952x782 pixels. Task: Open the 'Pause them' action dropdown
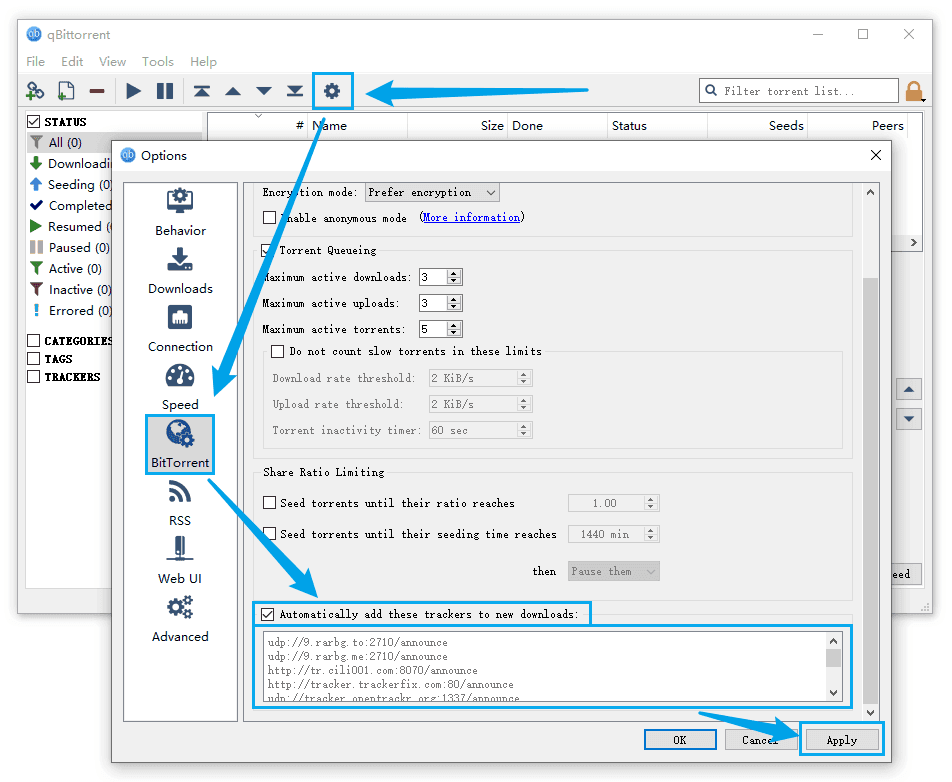(613, 570)
